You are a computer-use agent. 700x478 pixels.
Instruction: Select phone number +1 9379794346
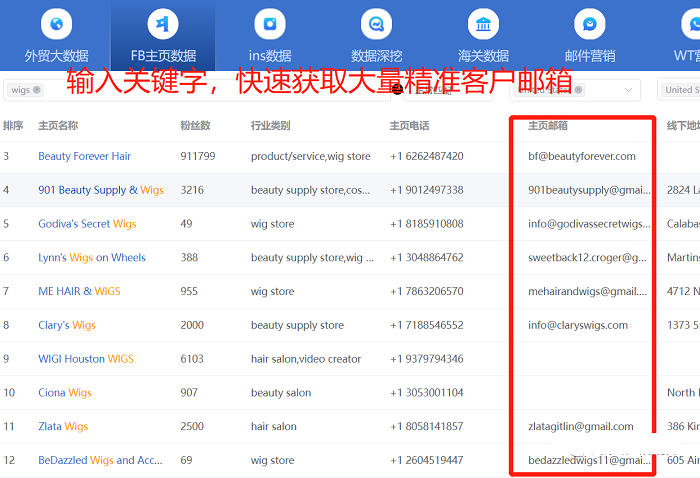pos(426,359)
